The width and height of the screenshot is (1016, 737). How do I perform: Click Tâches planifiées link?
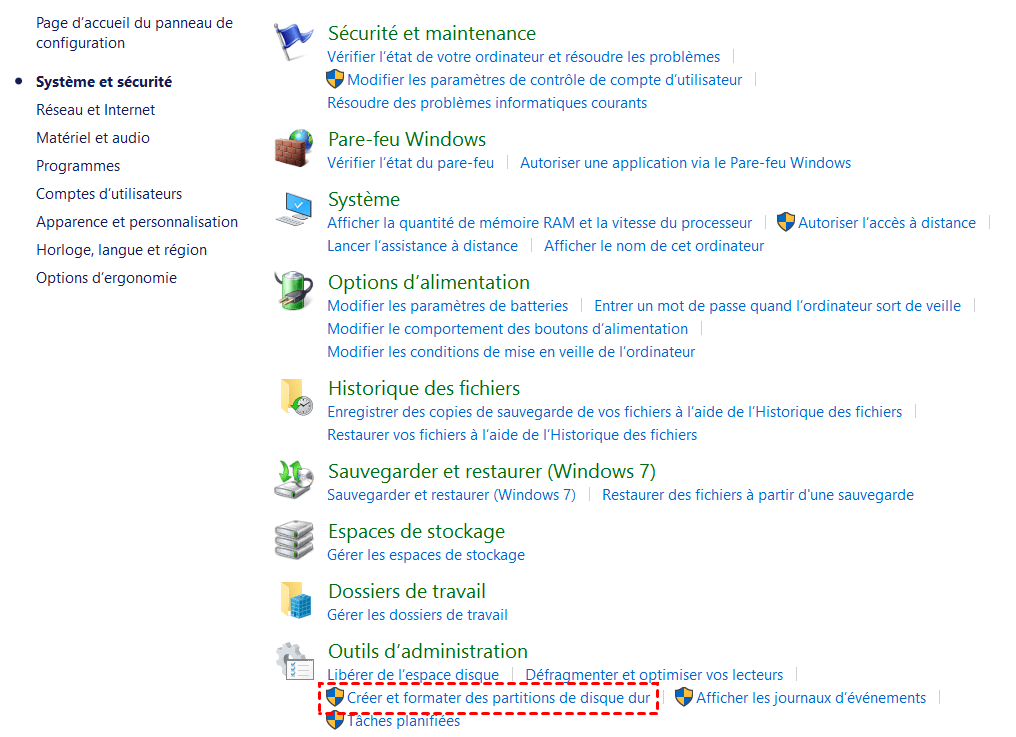click(x=403, y=721)
